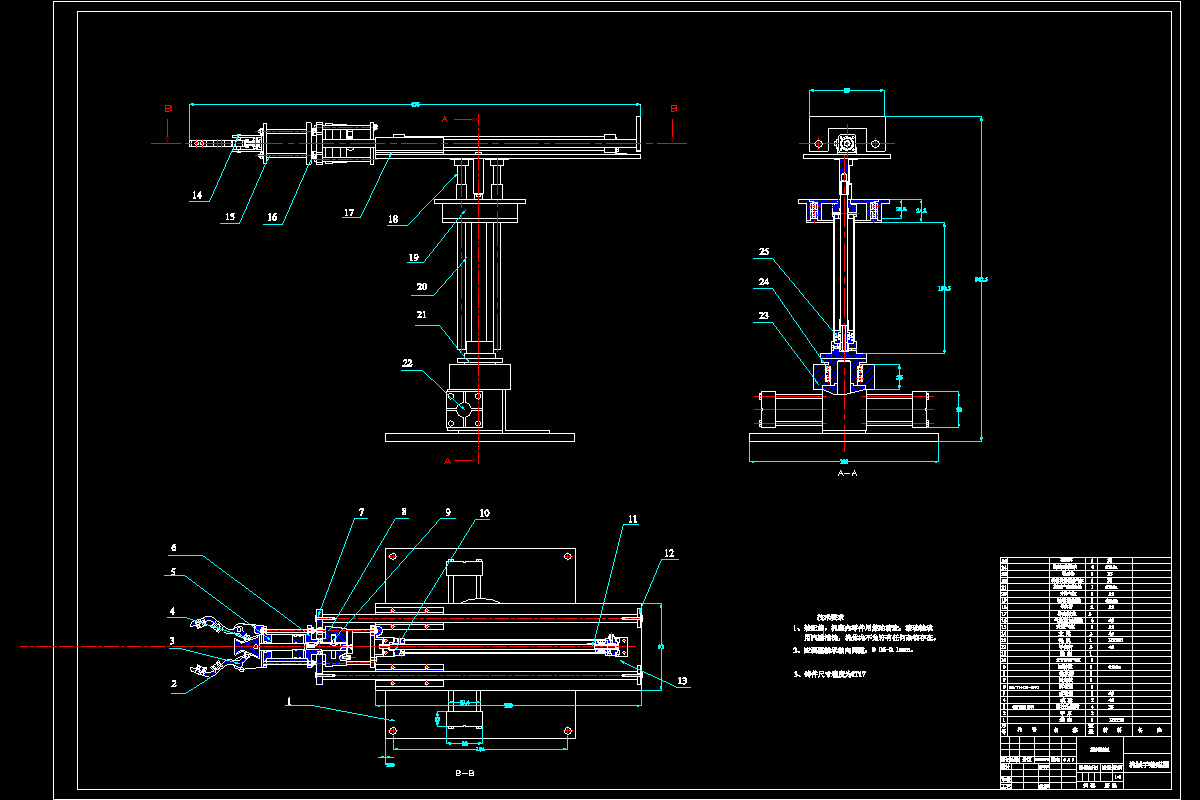Click part callout number 4
1200x800 pixels.
pos(172,611)
